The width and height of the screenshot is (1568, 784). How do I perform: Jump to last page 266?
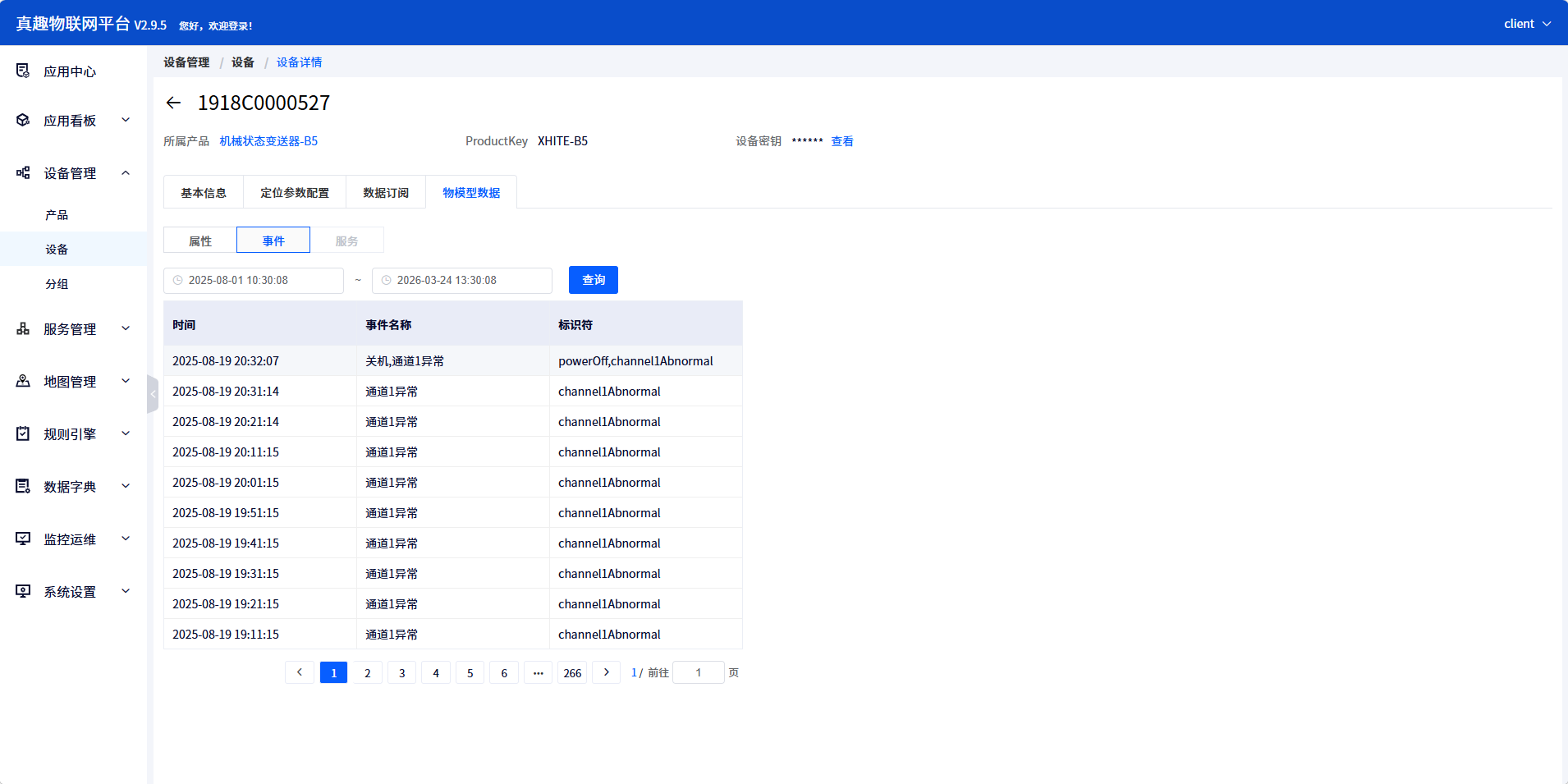(x=572, y=672)
